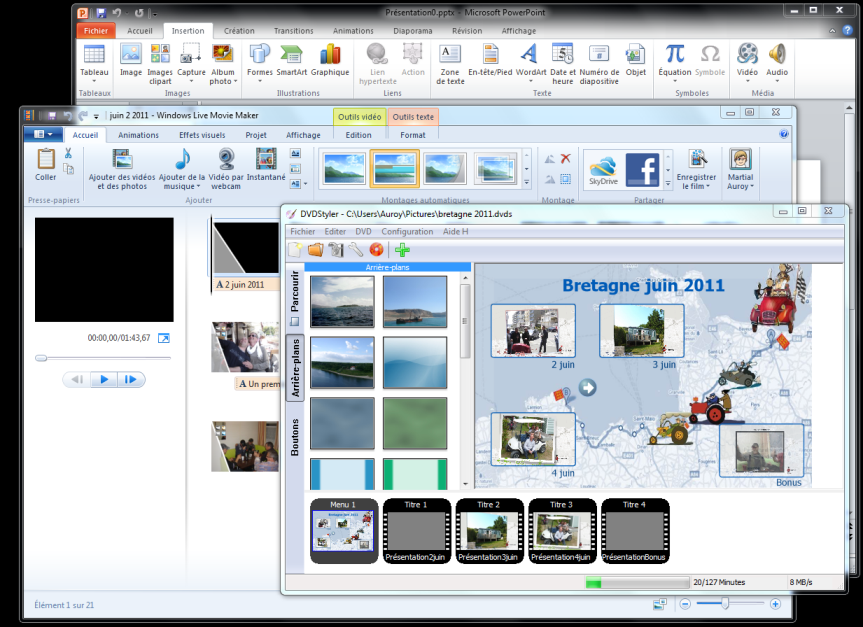Open the Martial Auroy account dropdown
The image size is (863, 627).
pyautogui.click(x=740, y=168)
